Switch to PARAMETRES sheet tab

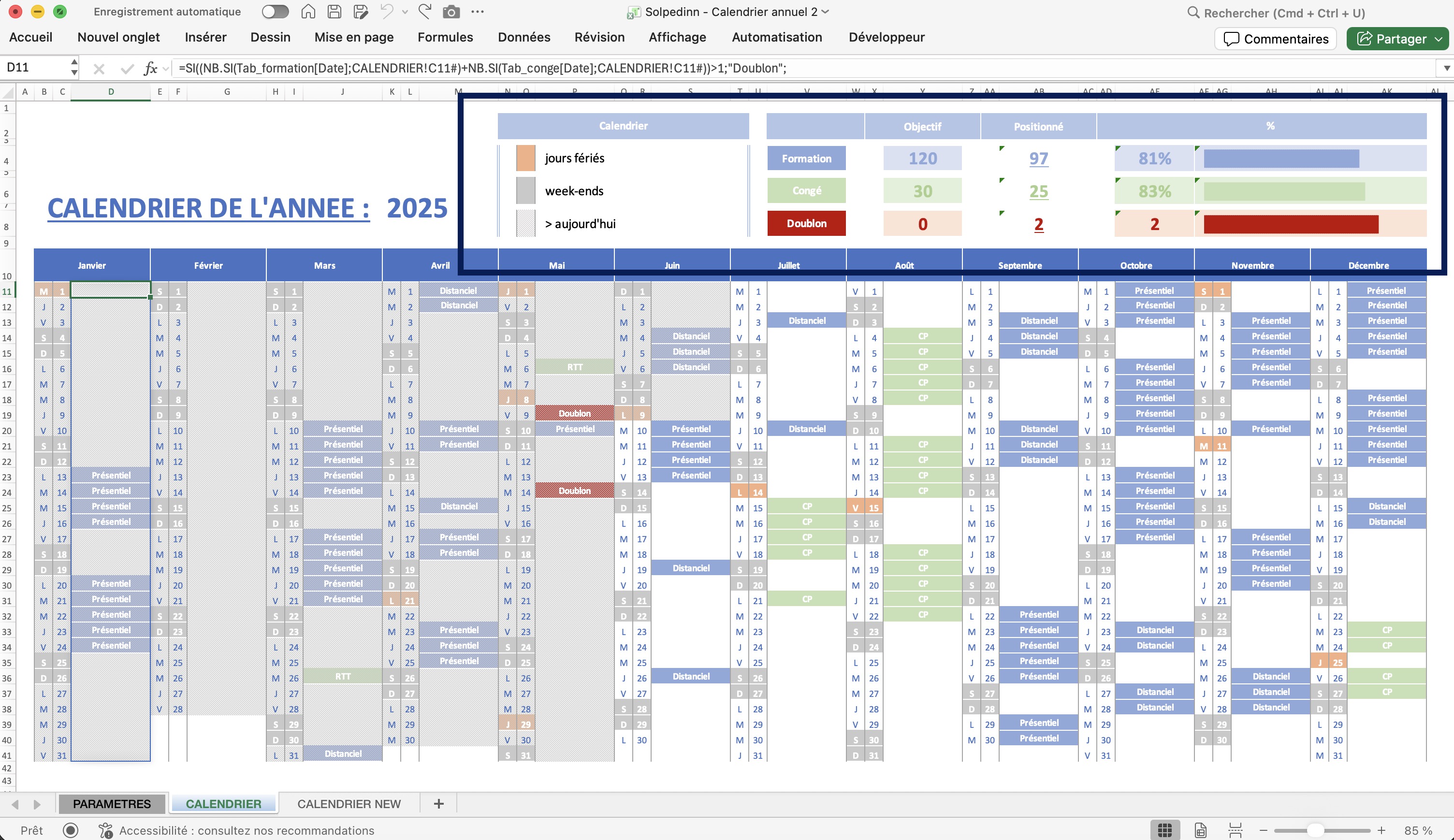(111, 804)
